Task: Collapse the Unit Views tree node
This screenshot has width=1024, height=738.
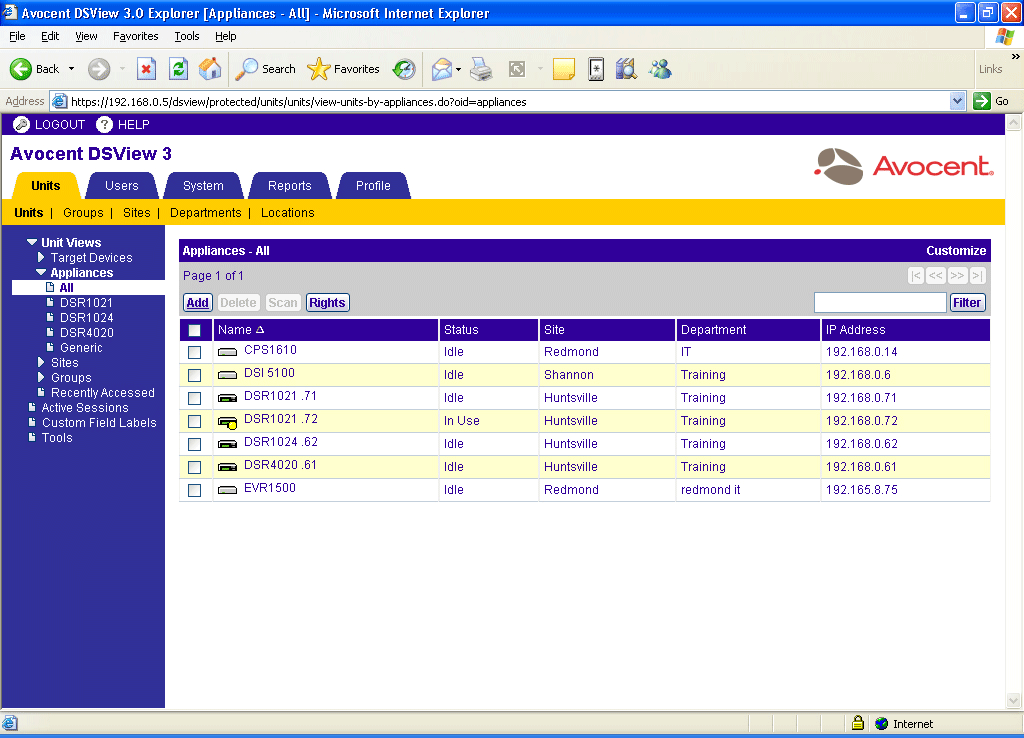Action: pyautogui.click(x=31, y=242)
